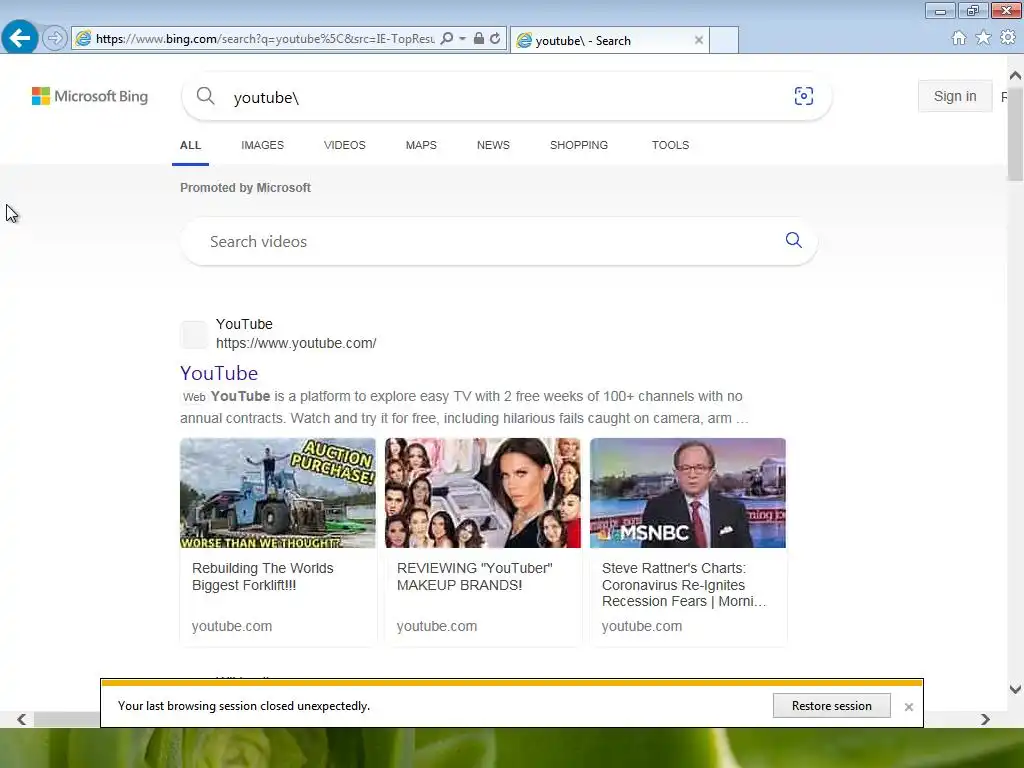The image size is (1024, 768).
Task: Click the Sign in button
Action: [955, 96]
